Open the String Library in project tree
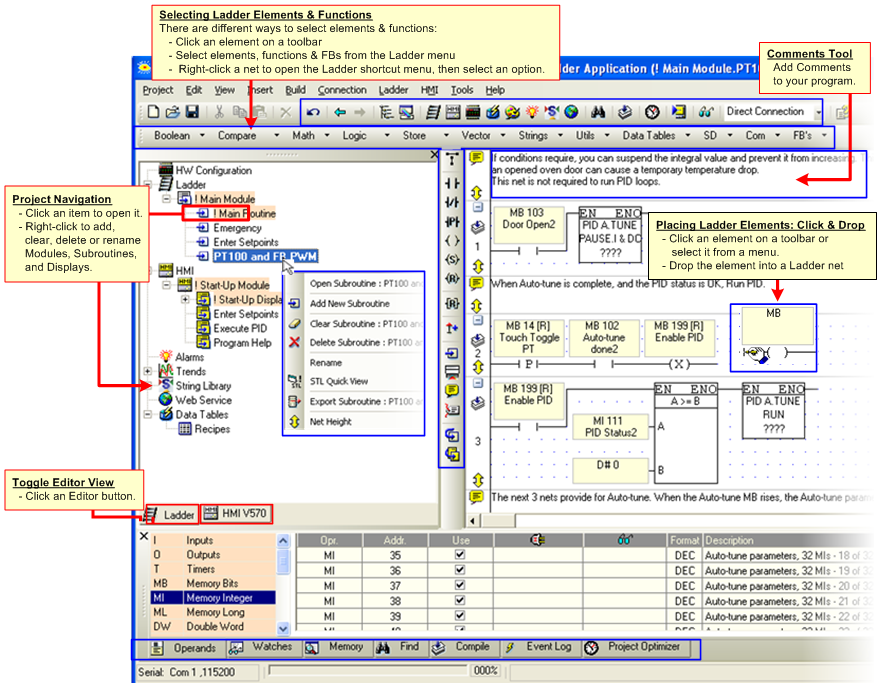The height and width of the screenshot is (683, 884). [202, 385]
